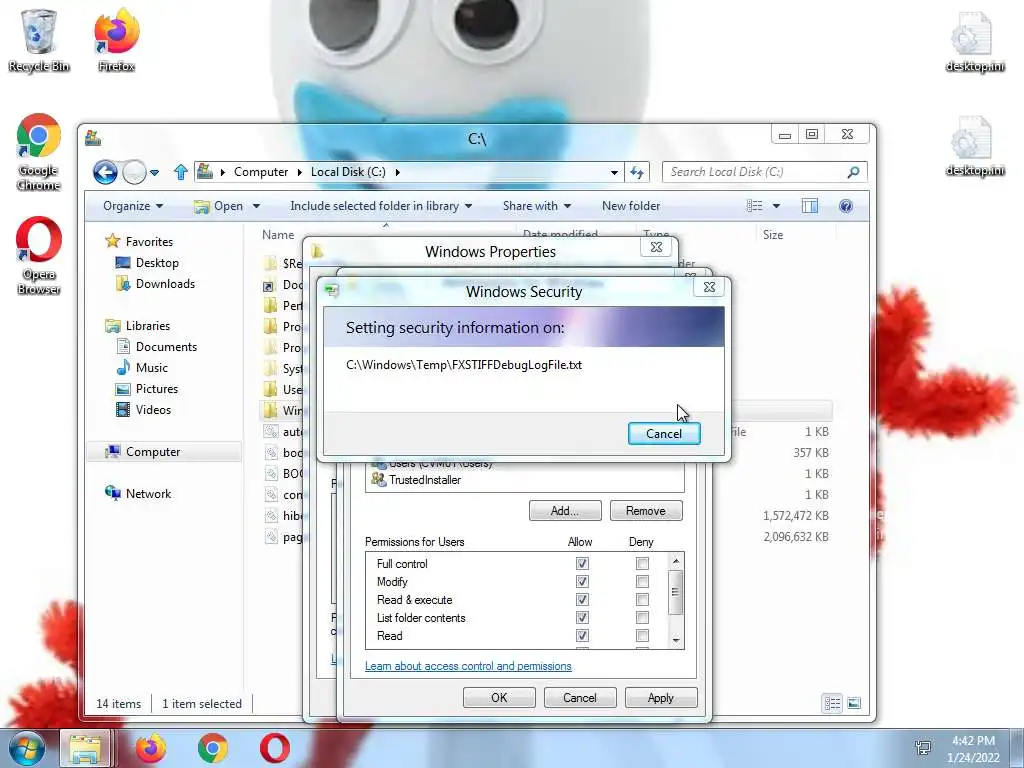The width and height of the screenshot is (1024, 768).
Task: Click Add... in permissions dialog
Action: [x=565, y=511]
